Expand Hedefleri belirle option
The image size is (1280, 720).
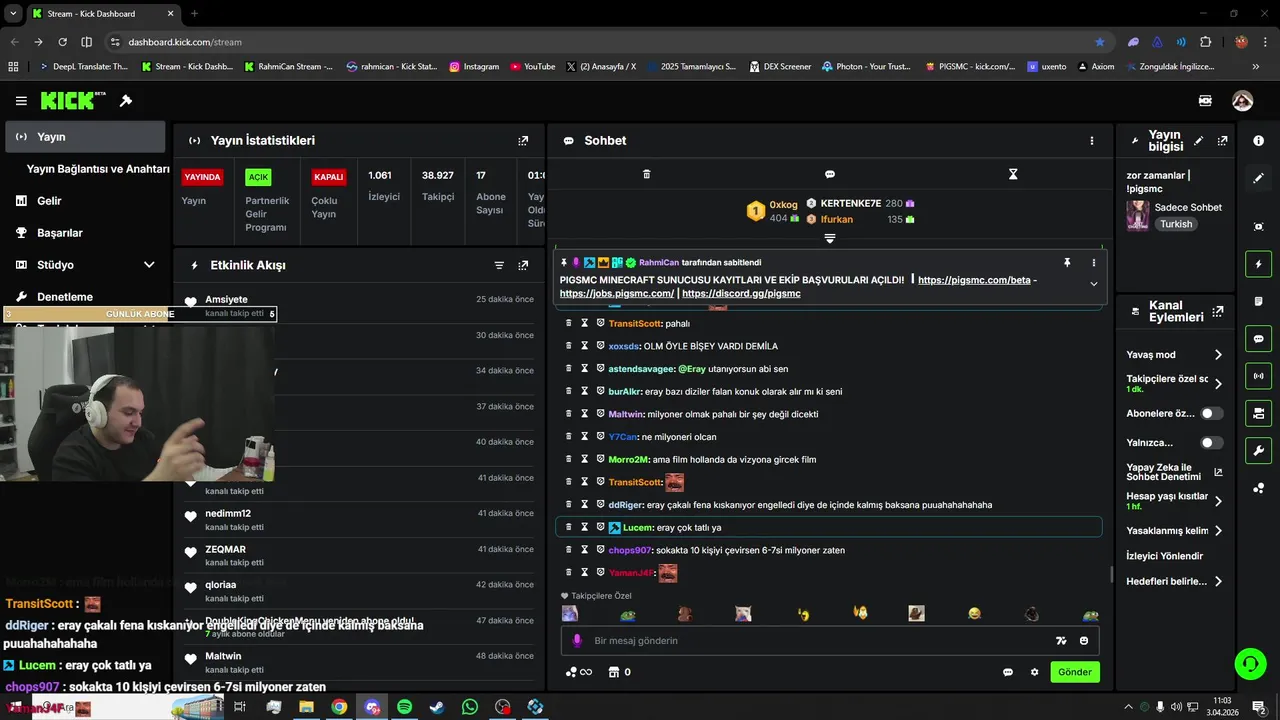(x=1218, y=581)
